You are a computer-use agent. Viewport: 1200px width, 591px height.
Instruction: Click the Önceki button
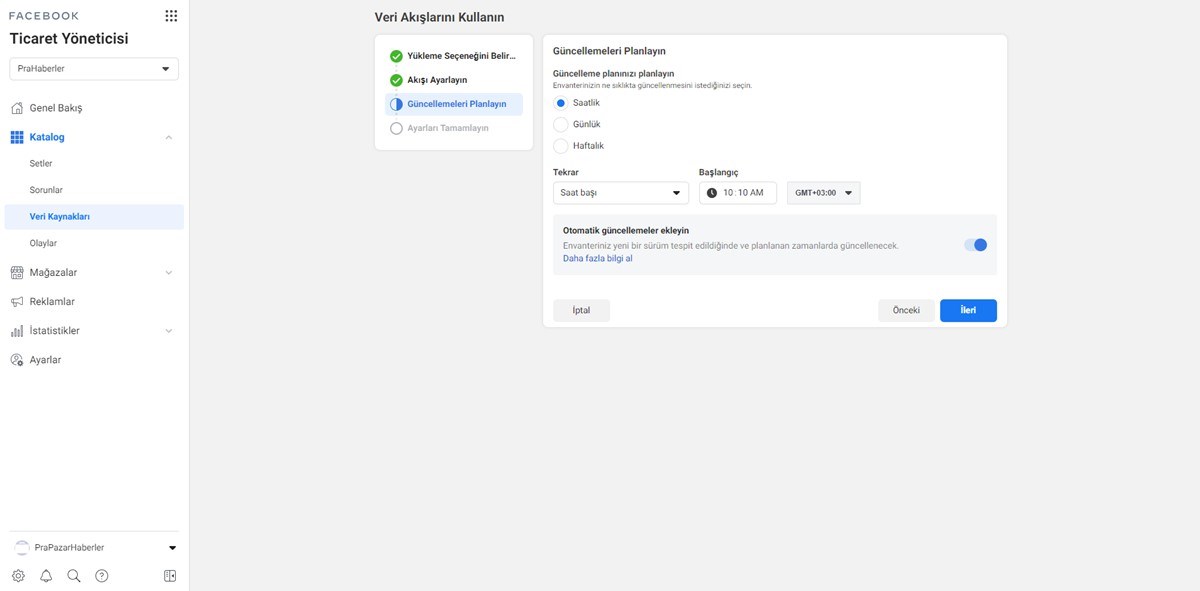tap(906, 311)
